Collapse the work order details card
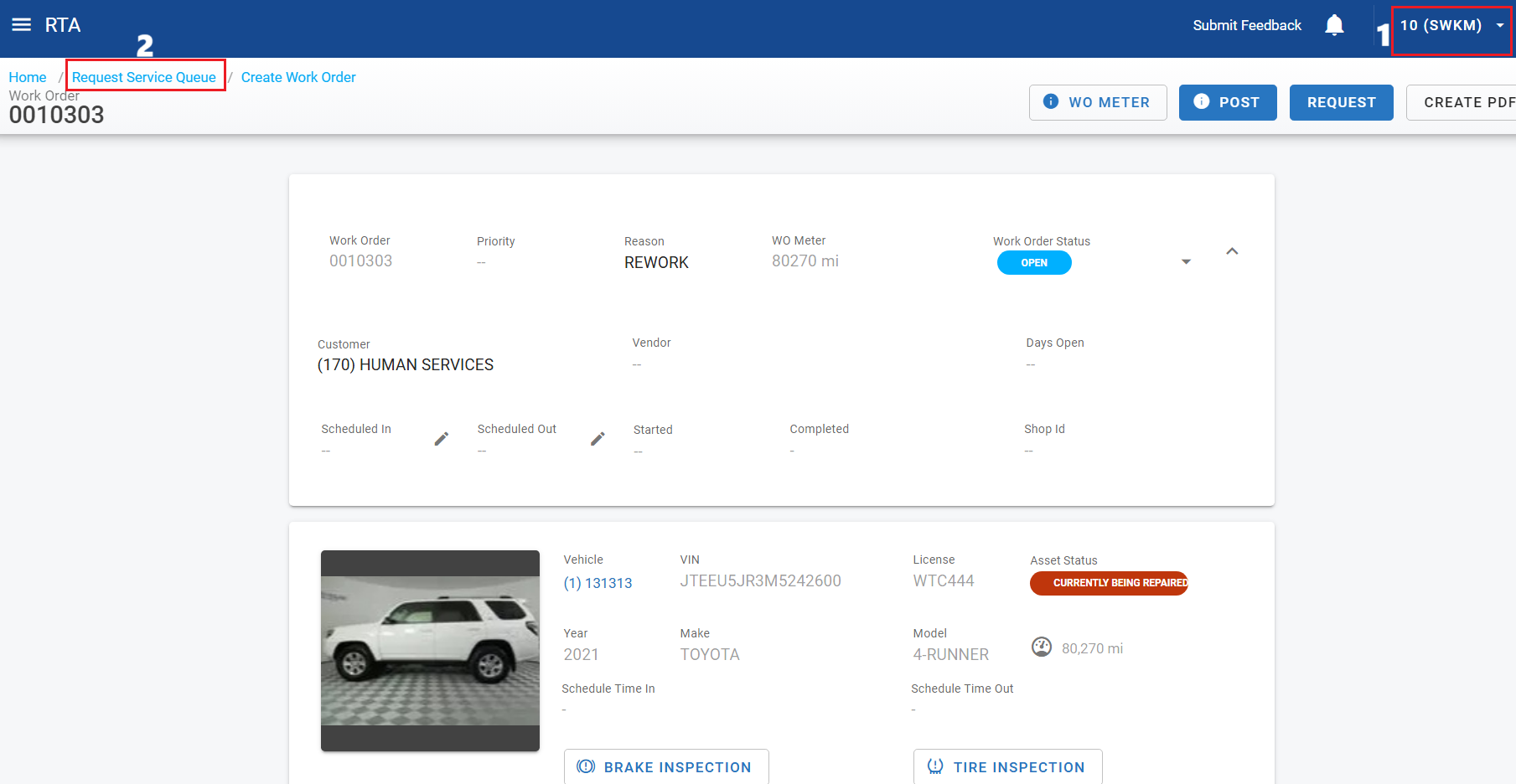The image size is (1516, 784). coord(1232,251)
